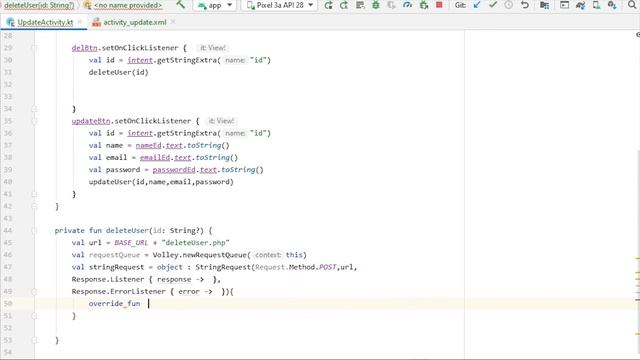
Task: Click the Git label in toolbar
Action: pyautogui.click(x=460, y=5)
